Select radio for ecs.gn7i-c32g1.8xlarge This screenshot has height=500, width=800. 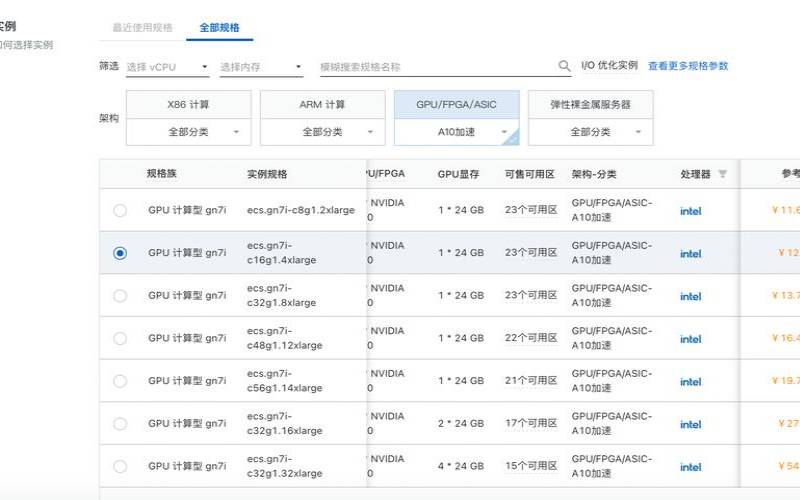tap(120, 296)
